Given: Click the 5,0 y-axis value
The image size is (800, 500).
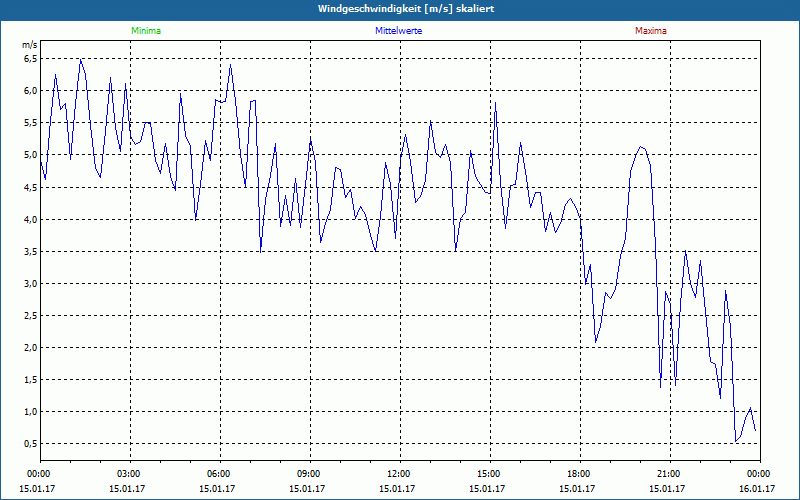Looking at the screenshot, I should [31, 155].
